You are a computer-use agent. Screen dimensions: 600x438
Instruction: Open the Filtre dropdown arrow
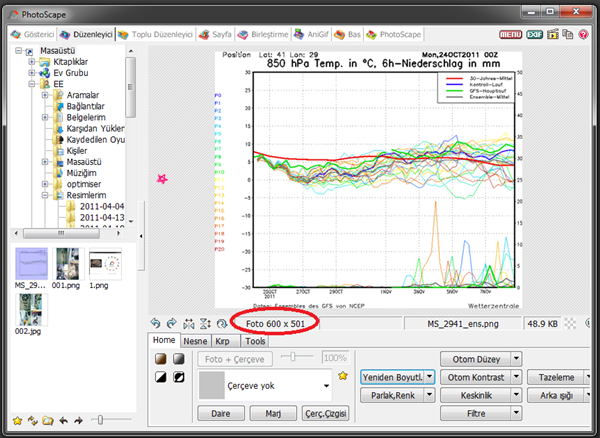coord(516,411)
